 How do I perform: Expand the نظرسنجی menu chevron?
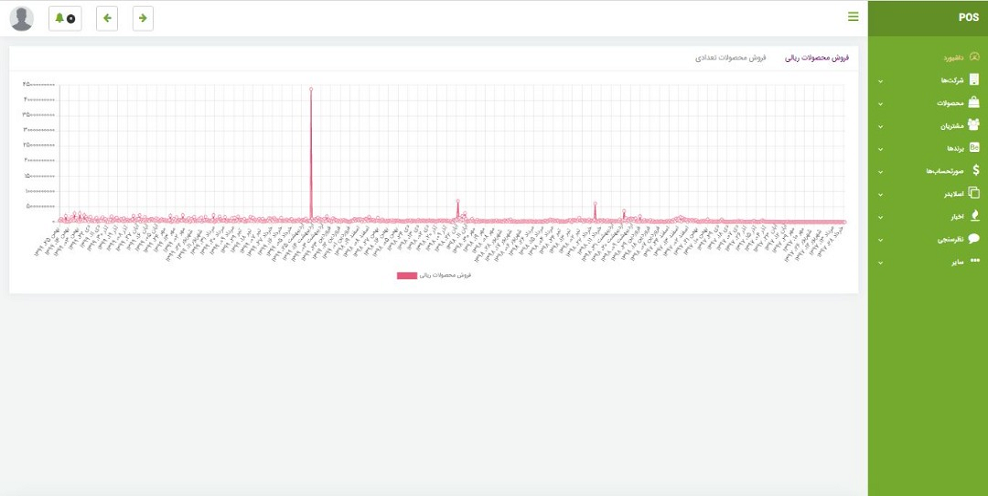[880, 240]
